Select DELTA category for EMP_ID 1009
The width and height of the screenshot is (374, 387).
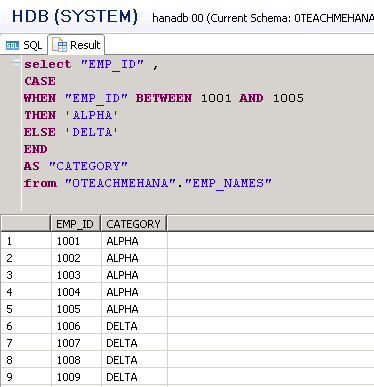[134, 377]
